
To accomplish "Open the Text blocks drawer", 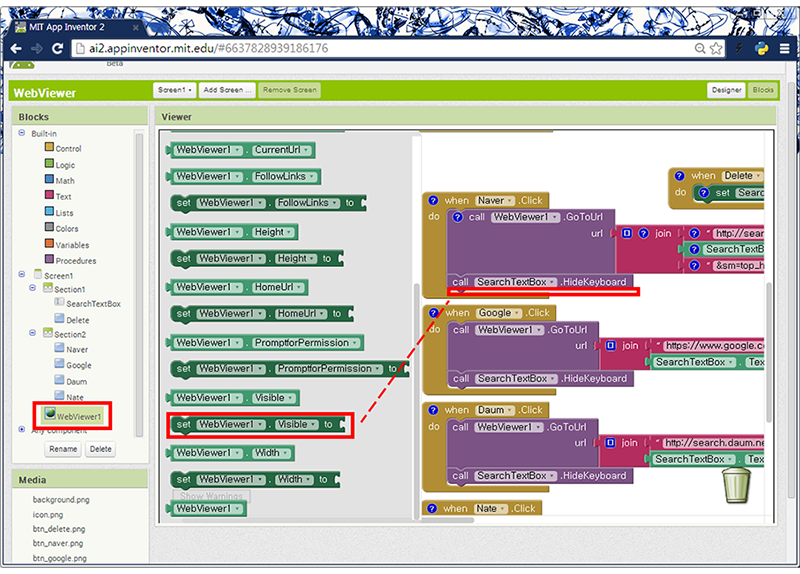I will 58,196.
